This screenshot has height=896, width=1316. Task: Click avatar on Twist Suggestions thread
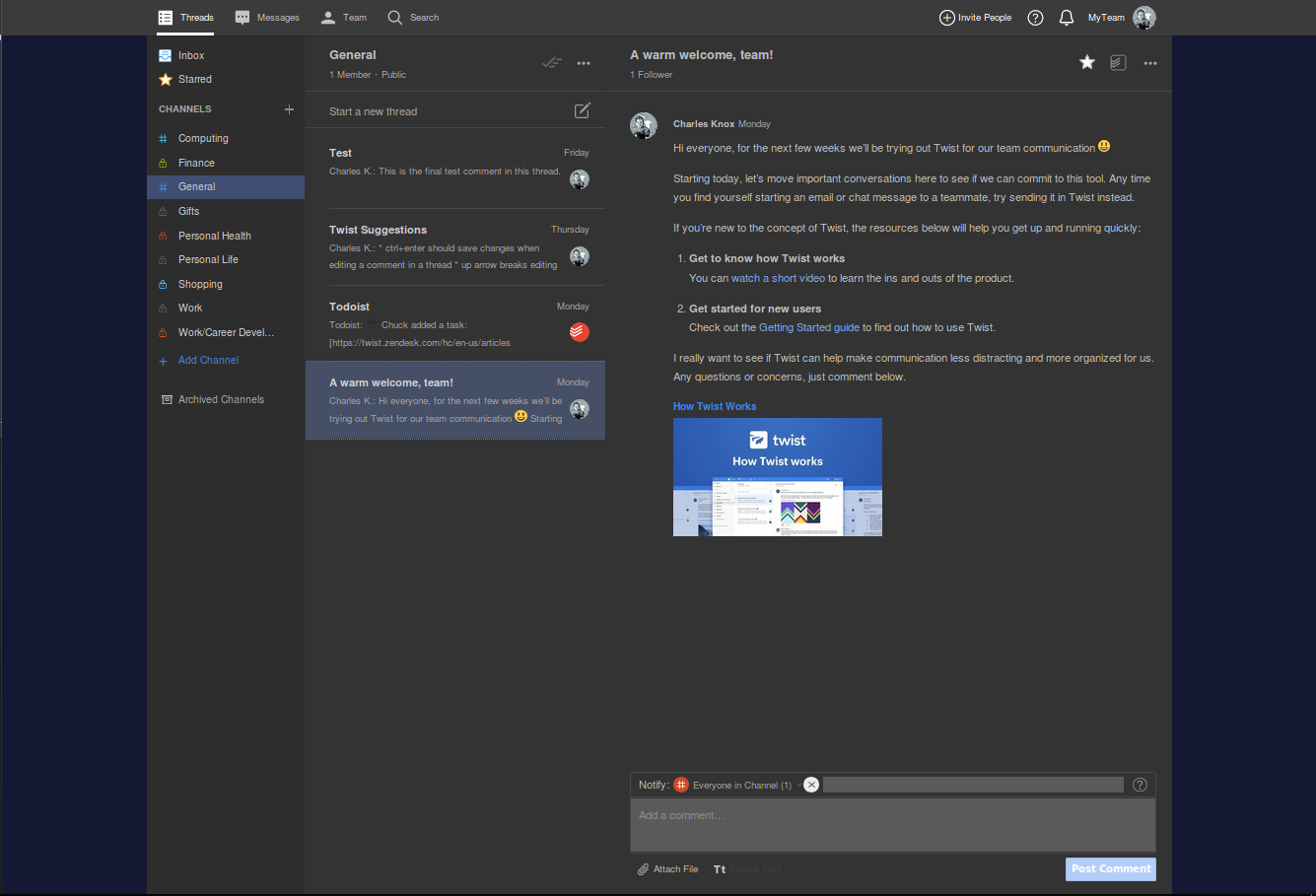(580, 256)
